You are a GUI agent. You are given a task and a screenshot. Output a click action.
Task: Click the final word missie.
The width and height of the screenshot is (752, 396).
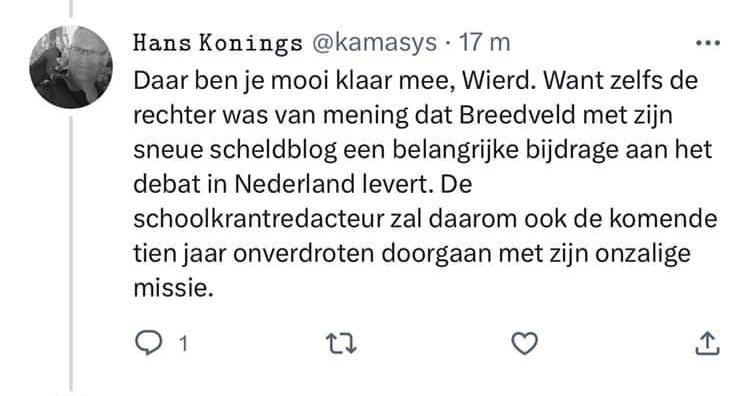pyautogui.click(x=173, y=288)
